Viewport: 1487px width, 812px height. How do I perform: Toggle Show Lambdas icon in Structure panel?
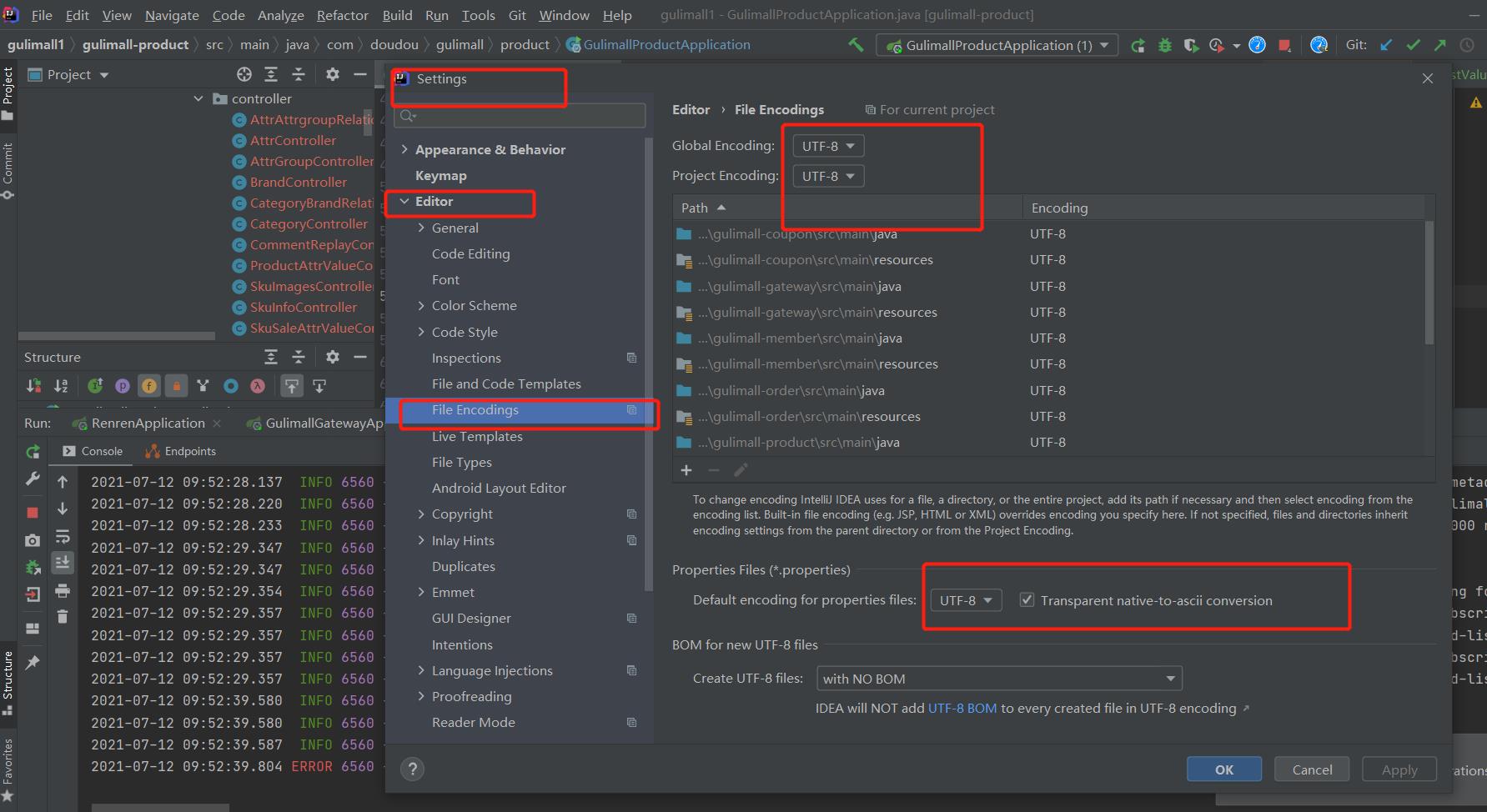point(258,385)
